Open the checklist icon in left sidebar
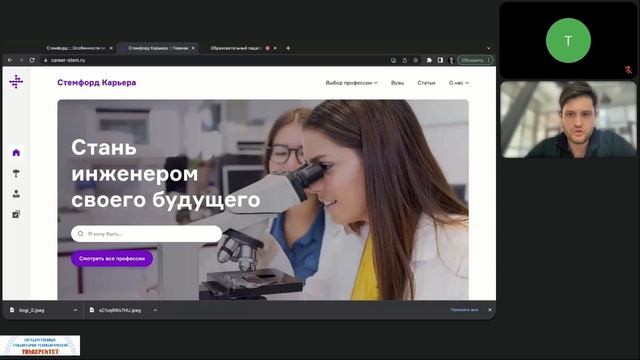Image resolution: width=640 pixels, height=360 pixels. click(x=16, y=214)
